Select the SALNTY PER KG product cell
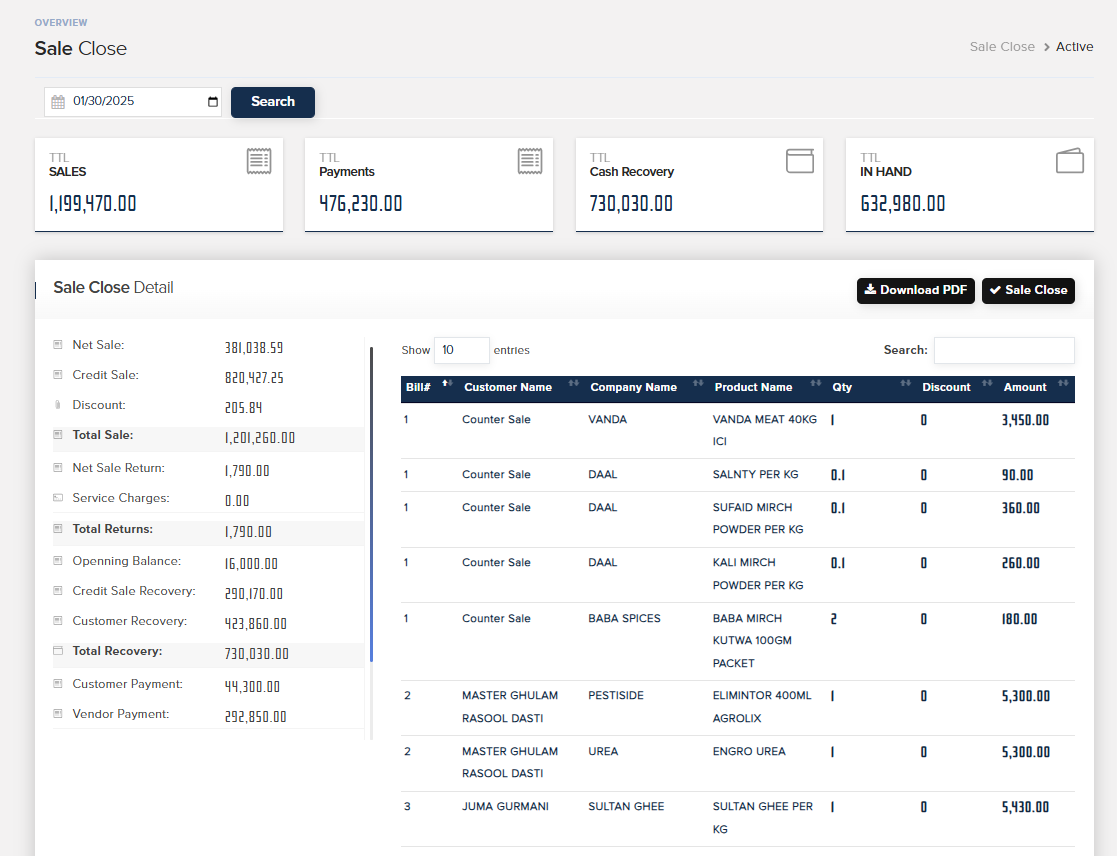 [x=756, y=474]
